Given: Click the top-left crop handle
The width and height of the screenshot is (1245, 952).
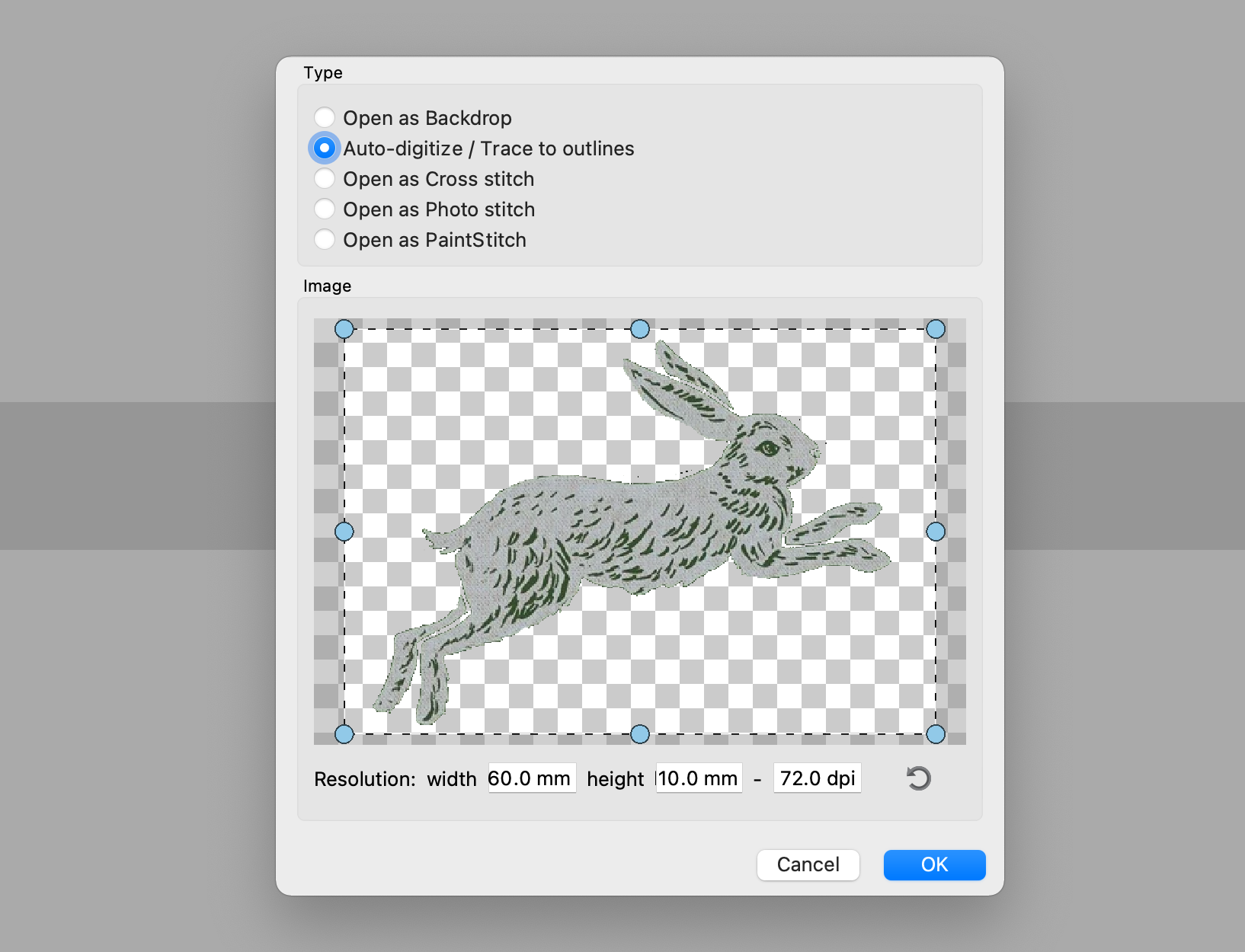Looking at the screenshot, I should point(344,329).
